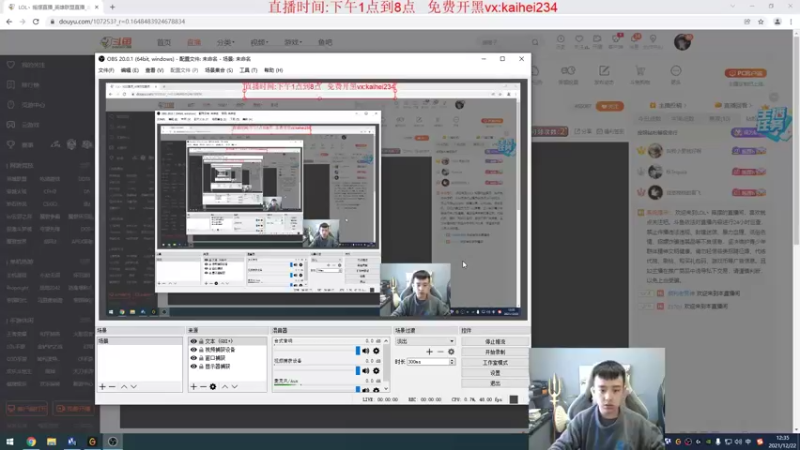Open the 文件(F) menu in OBS
Image resolution: width=800 pixels, height=450 pixels.
(106, 70)
